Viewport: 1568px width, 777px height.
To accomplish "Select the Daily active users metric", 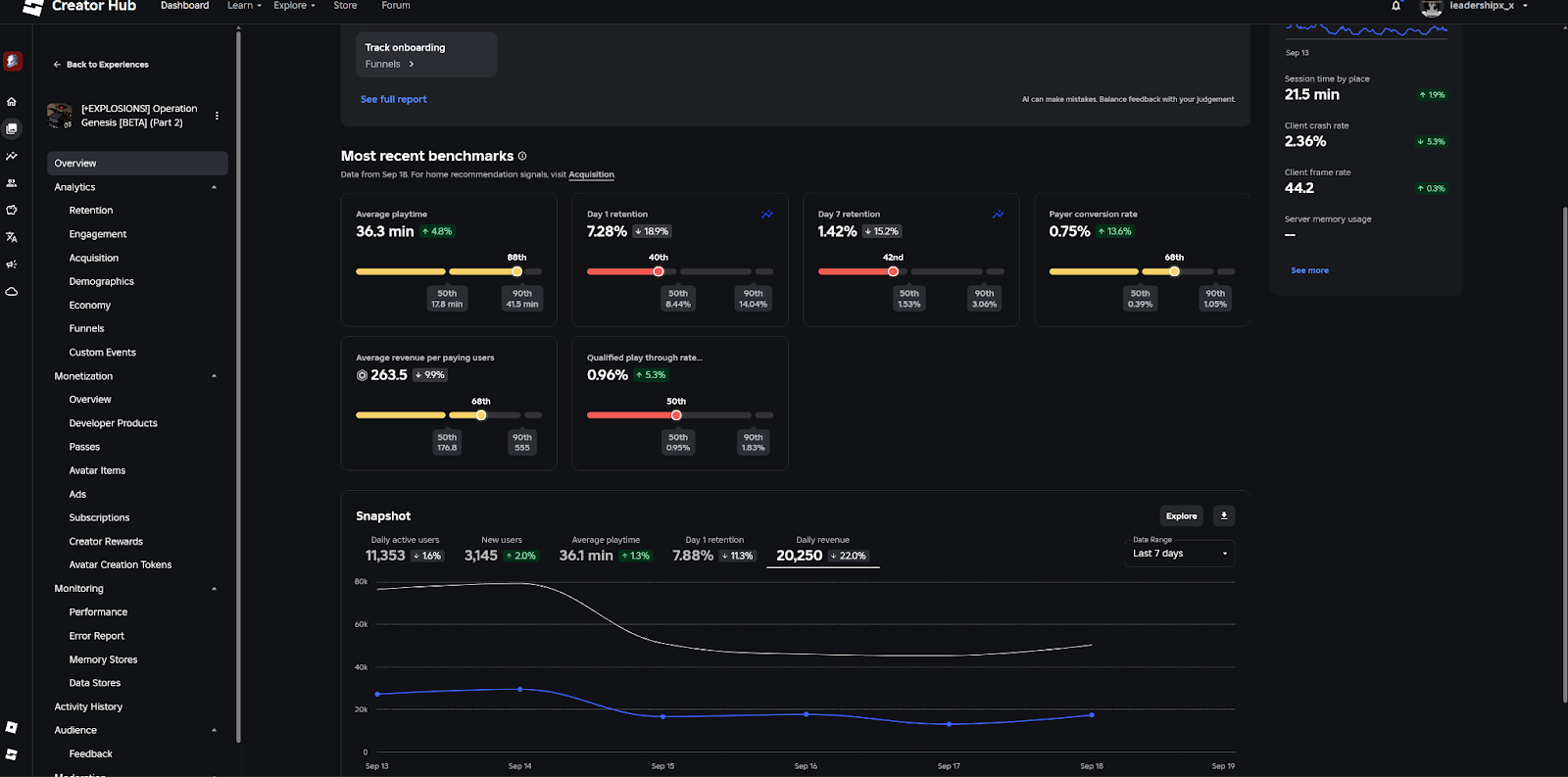I will coord(405,550).
